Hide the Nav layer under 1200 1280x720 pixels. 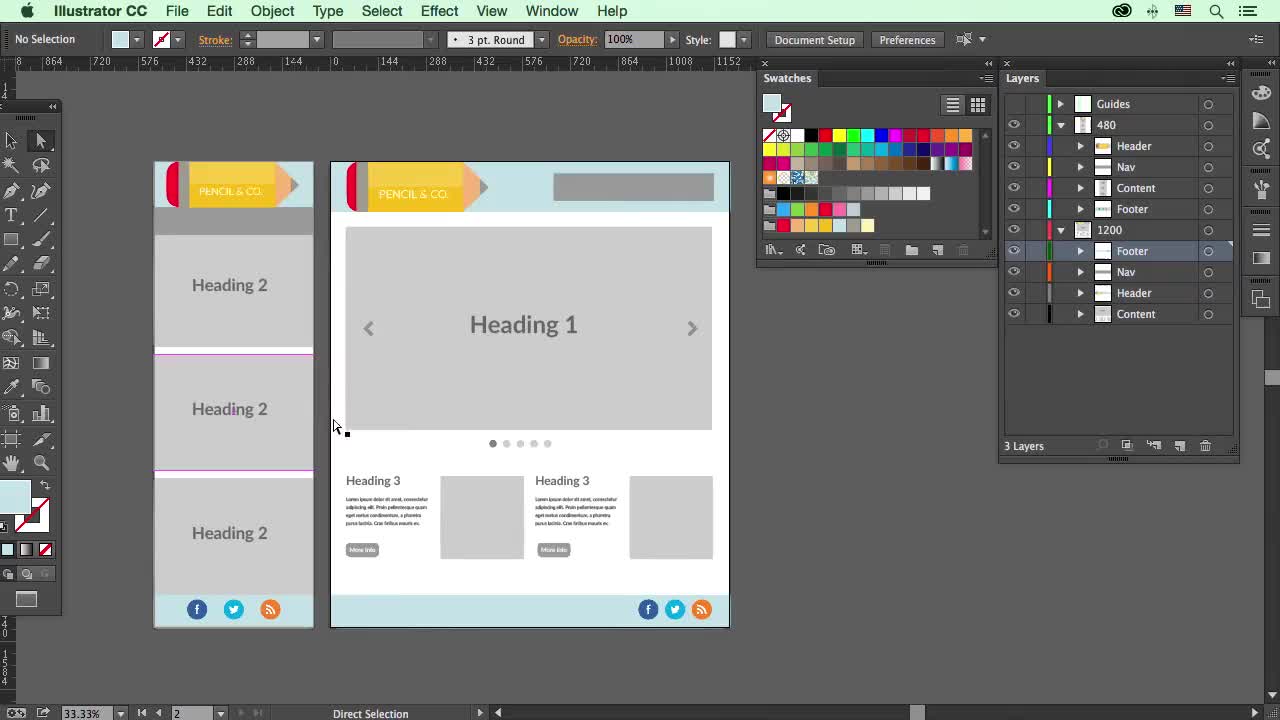point(1014,271)
